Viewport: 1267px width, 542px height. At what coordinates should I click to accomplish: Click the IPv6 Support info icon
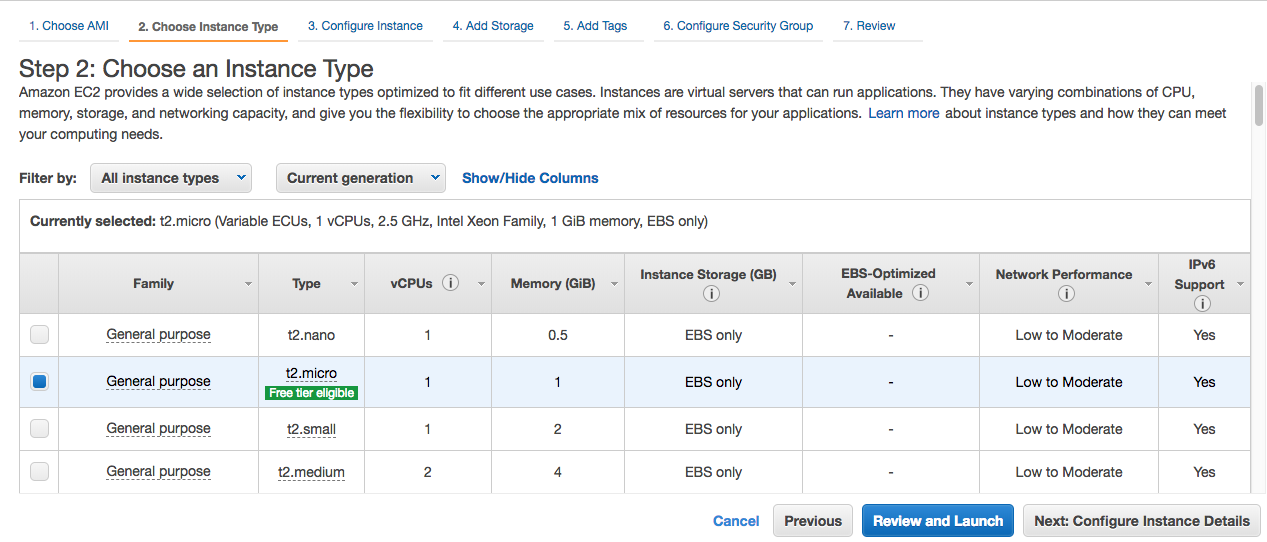click(1201, 304)
